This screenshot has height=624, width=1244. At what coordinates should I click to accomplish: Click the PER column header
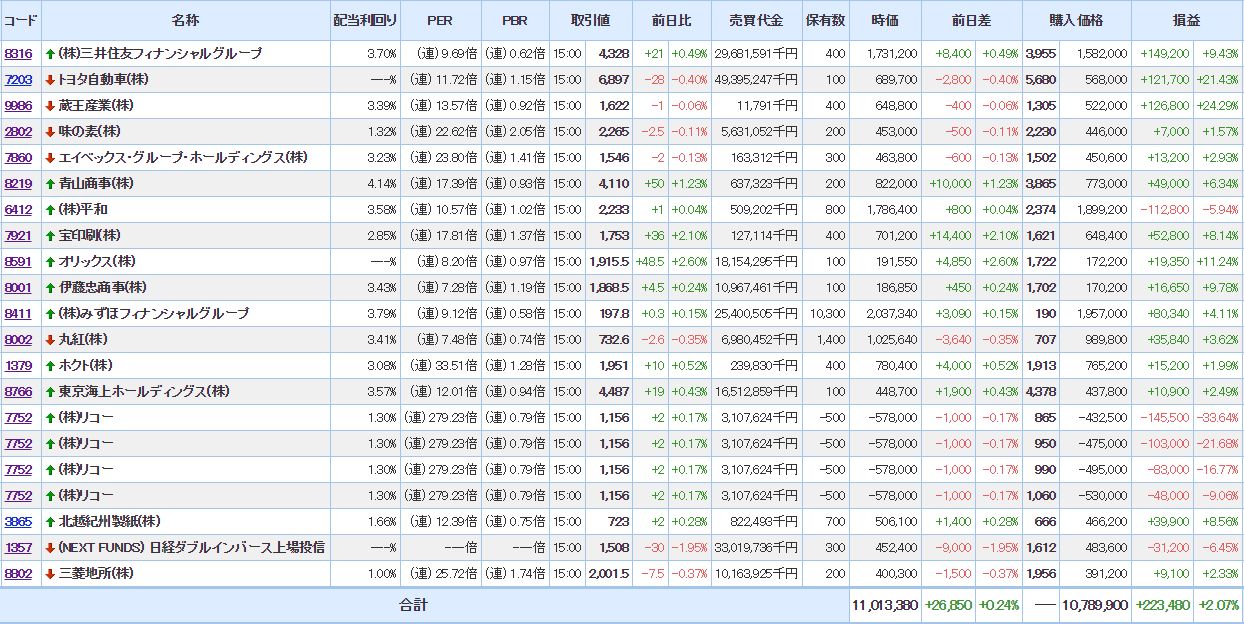pyautogui.click(x=440, y=20)
